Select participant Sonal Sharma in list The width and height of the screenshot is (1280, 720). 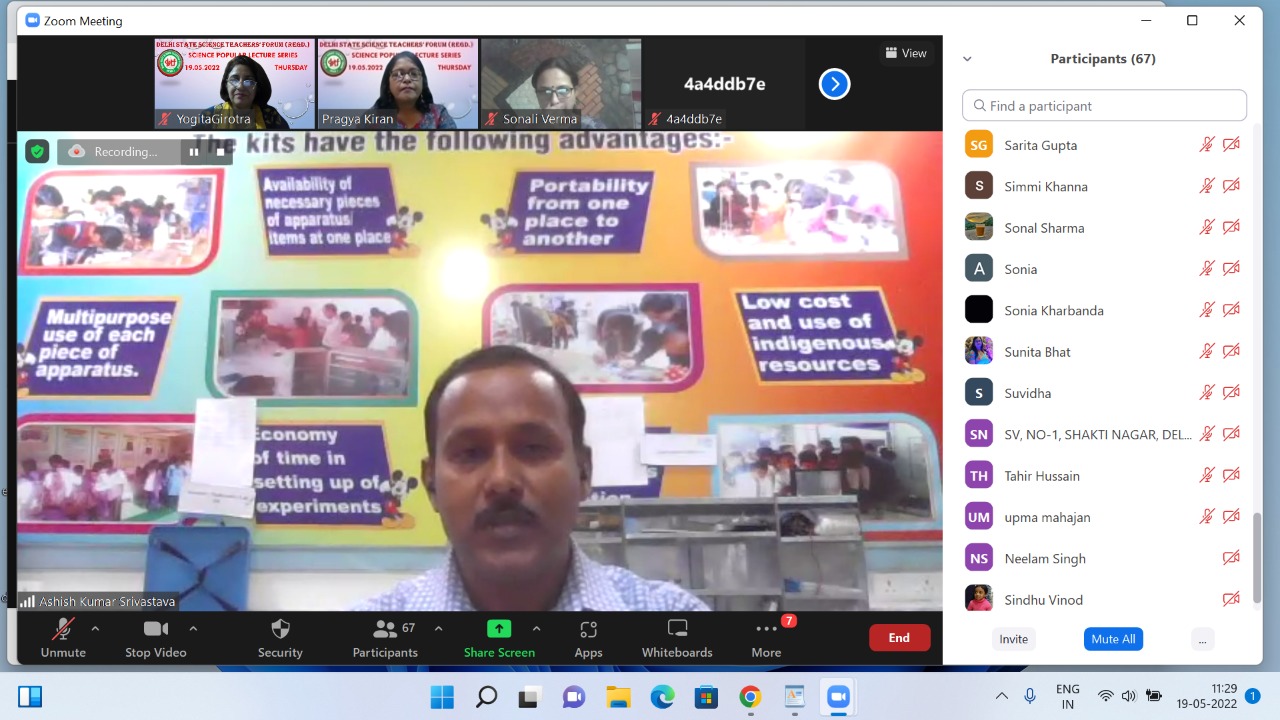[1104, 227]
